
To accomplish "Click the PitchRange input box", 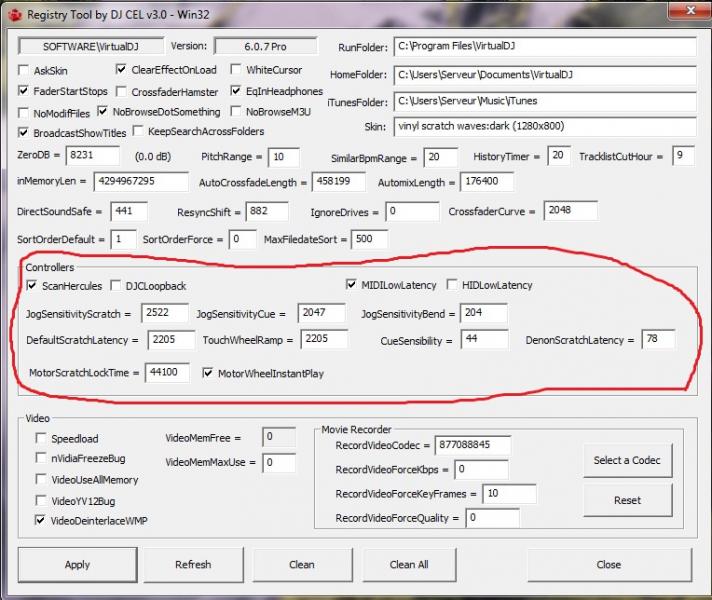I will (284, 157).
